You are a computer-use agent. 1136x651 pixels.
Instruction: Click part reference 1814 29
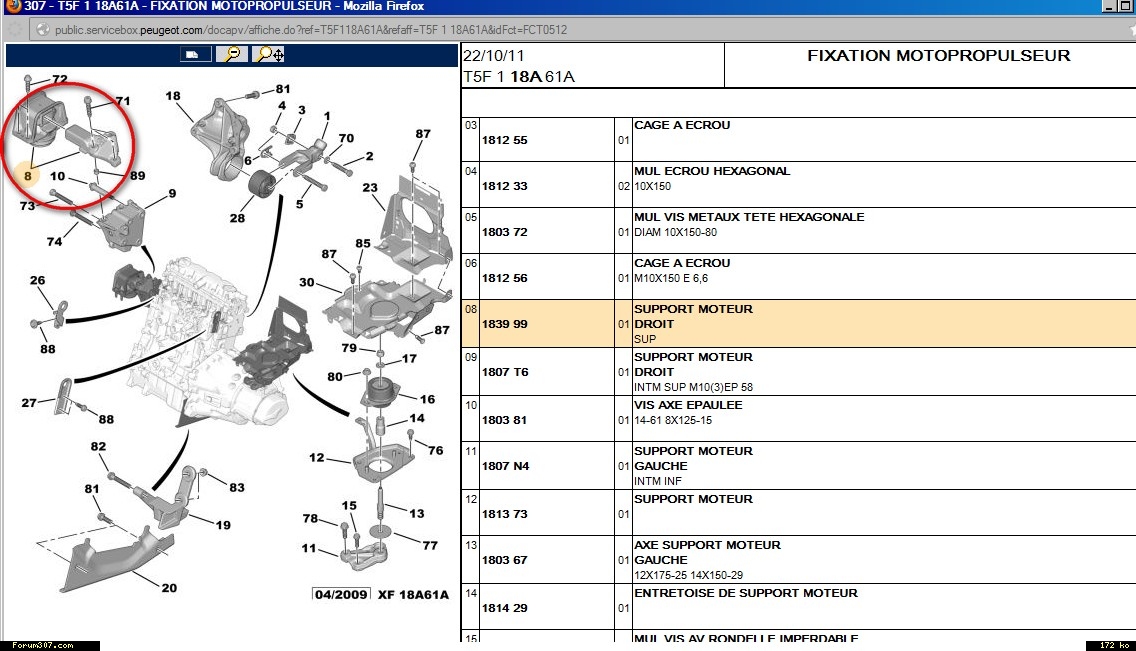point(505,608)
